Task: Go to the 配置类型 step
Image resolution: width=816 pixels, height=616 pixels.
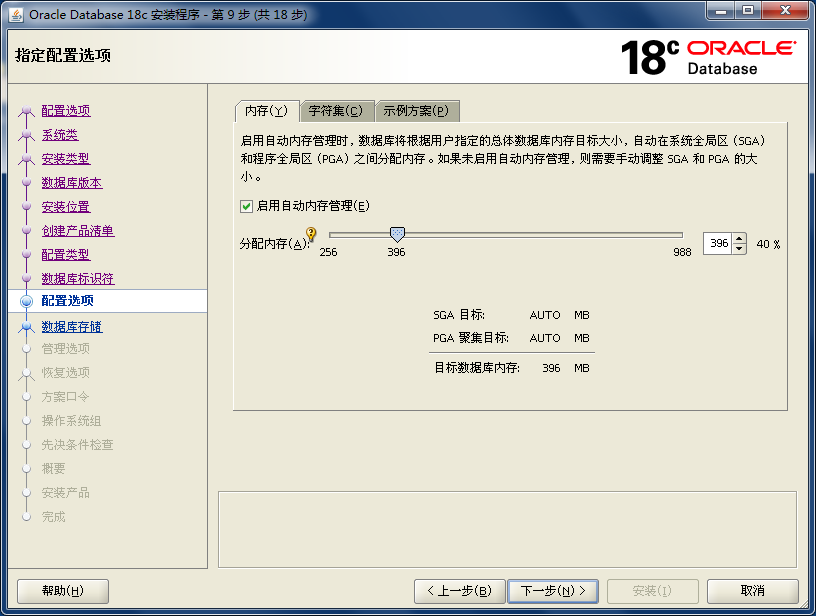Action: point(66,254)
